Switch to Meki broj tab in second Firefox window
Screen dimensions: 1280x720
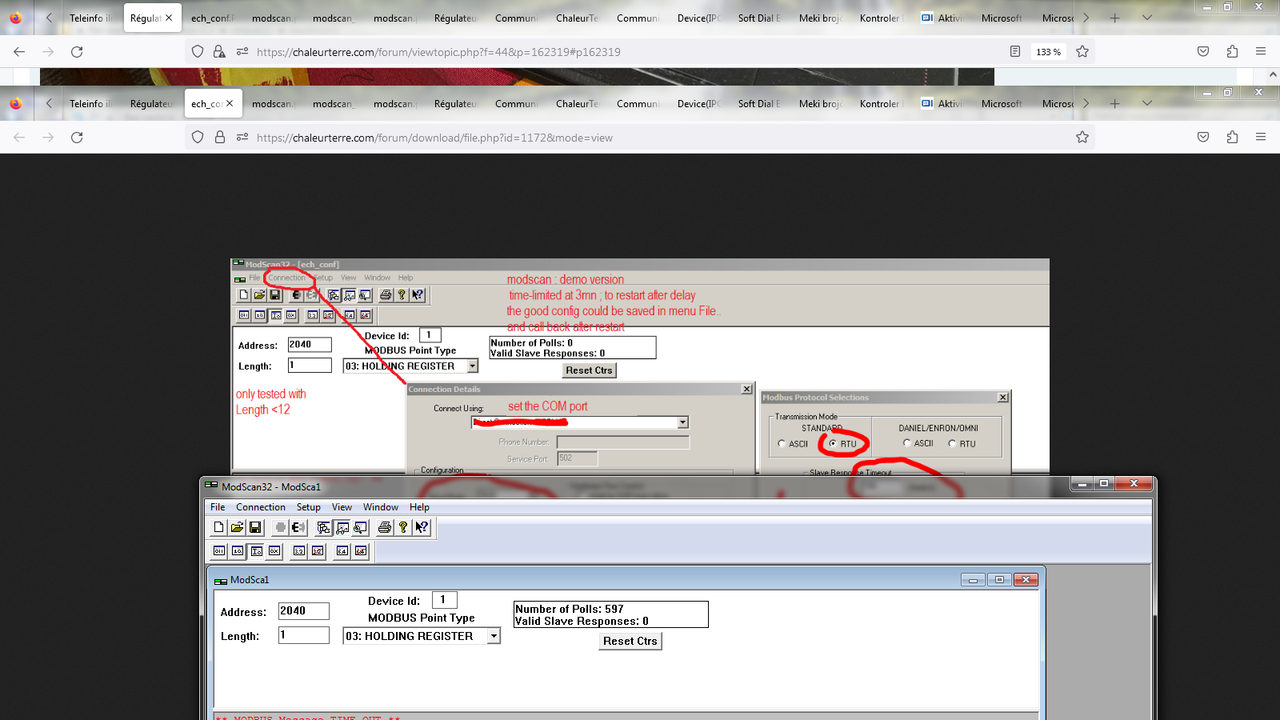click(x=820, y=103)
